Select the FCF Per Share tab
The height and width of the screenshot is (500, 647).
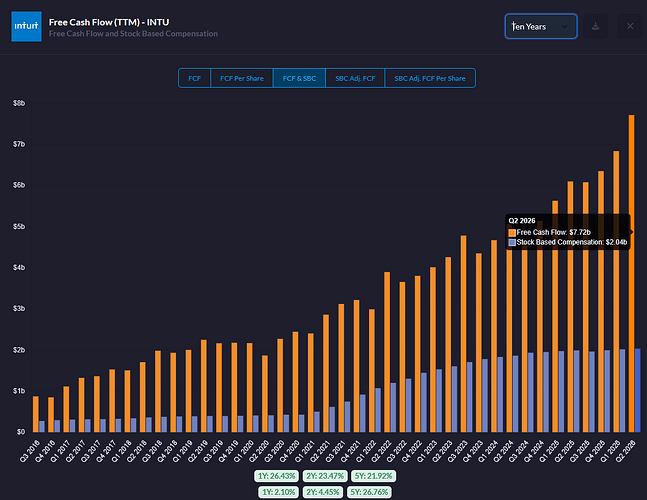pos(242,78)
